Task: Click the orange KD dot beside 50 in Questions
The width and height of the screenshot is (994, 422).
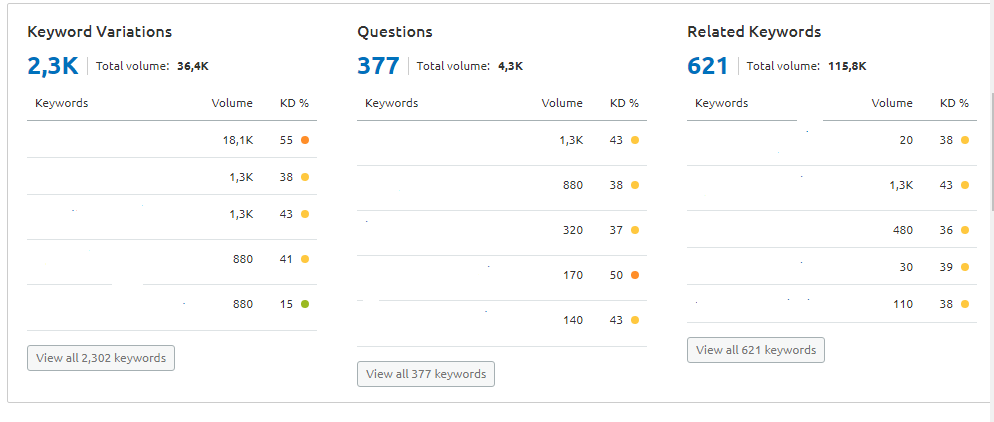Action: (x=635, y=275)
